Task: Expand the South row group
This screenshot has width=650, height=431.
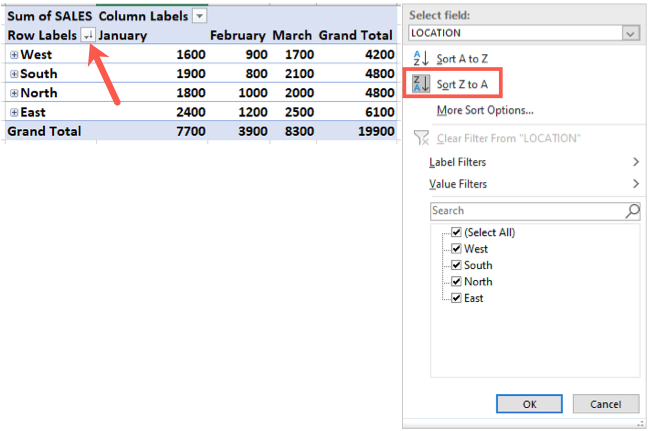Action: [x=14, y=74]
